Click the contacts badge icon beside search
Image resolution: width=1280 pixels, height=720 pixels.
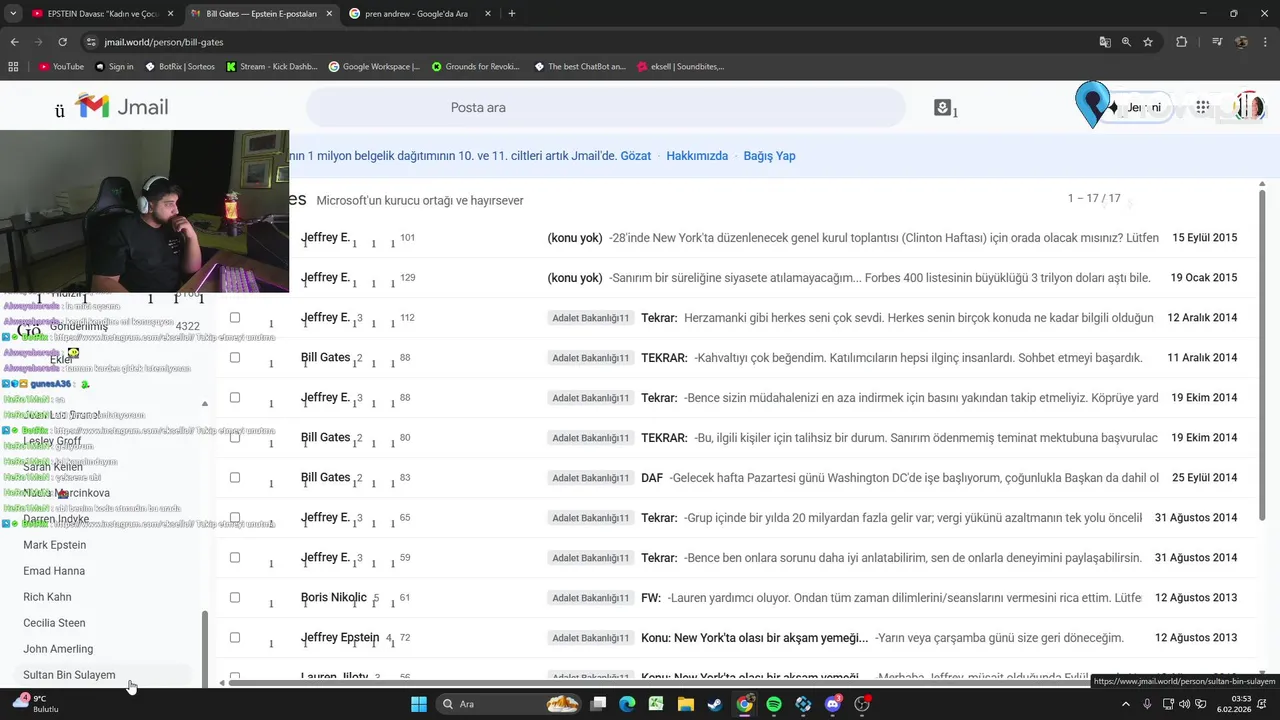(942, 107)
